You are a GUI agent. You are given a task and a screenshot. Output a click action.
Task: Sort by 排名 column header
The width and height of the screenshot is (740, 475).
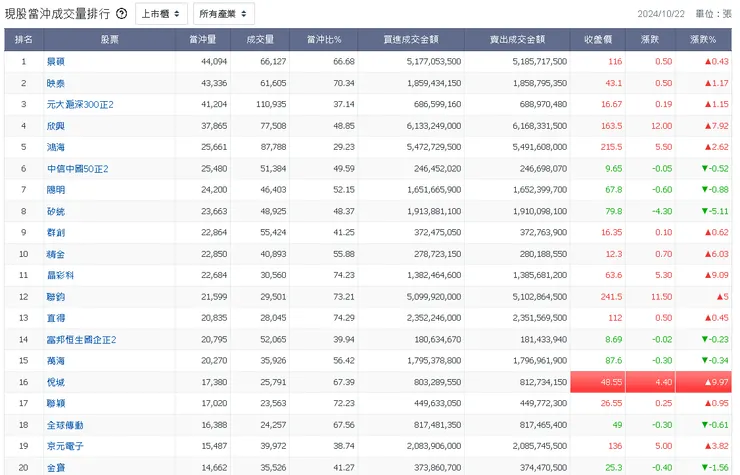coord(24,40)
